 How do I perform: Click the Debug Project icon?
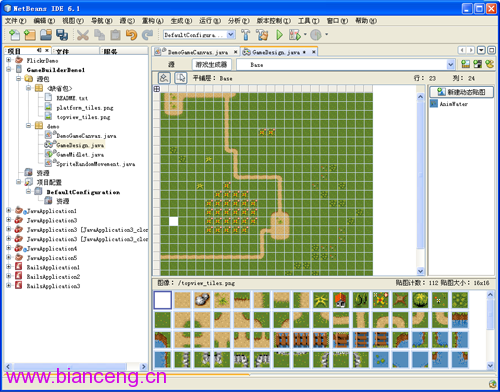(x=295, y=35)
